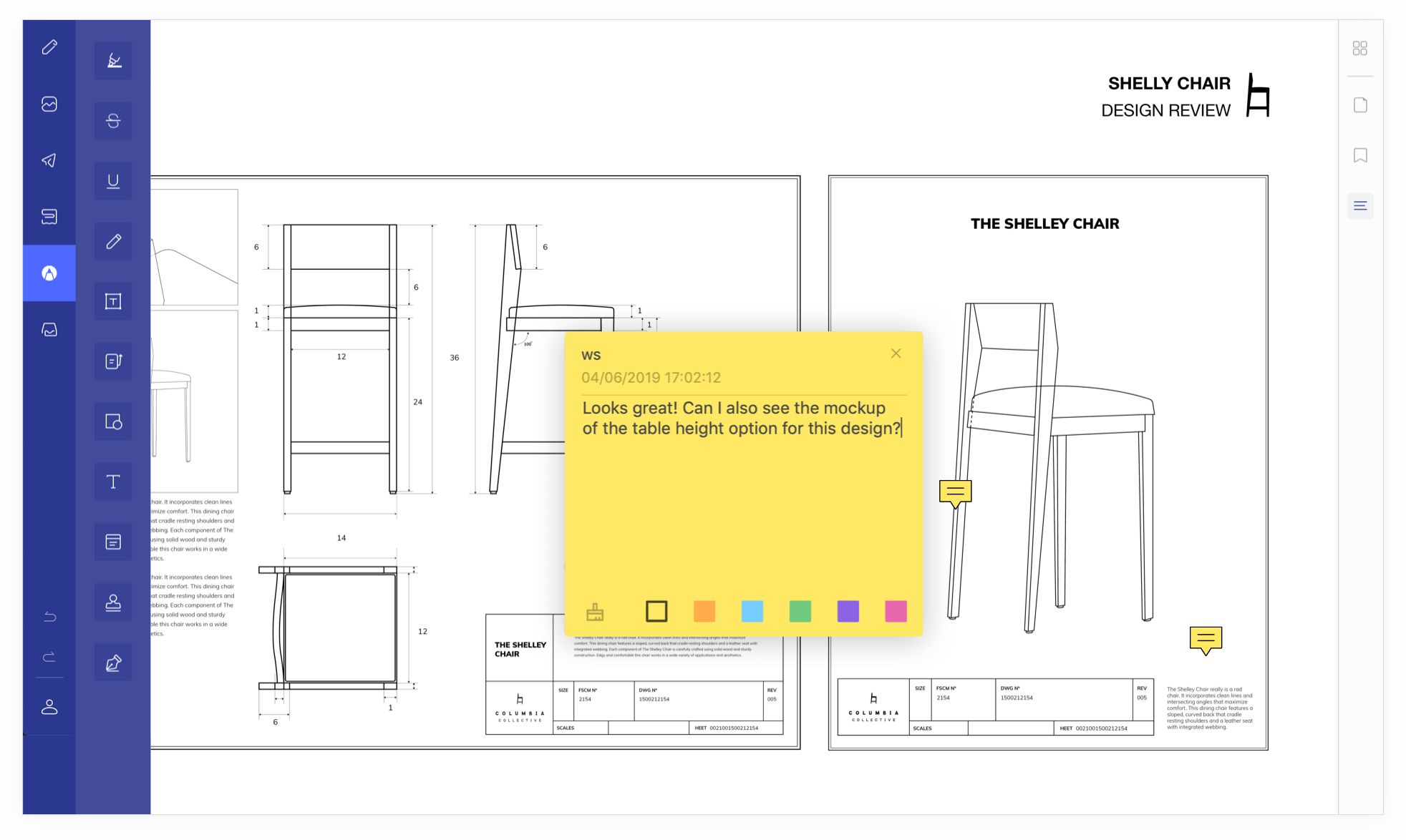Select the highlighter tool
This screenshot has width=1406, height=840.
[x=112, y=62]
